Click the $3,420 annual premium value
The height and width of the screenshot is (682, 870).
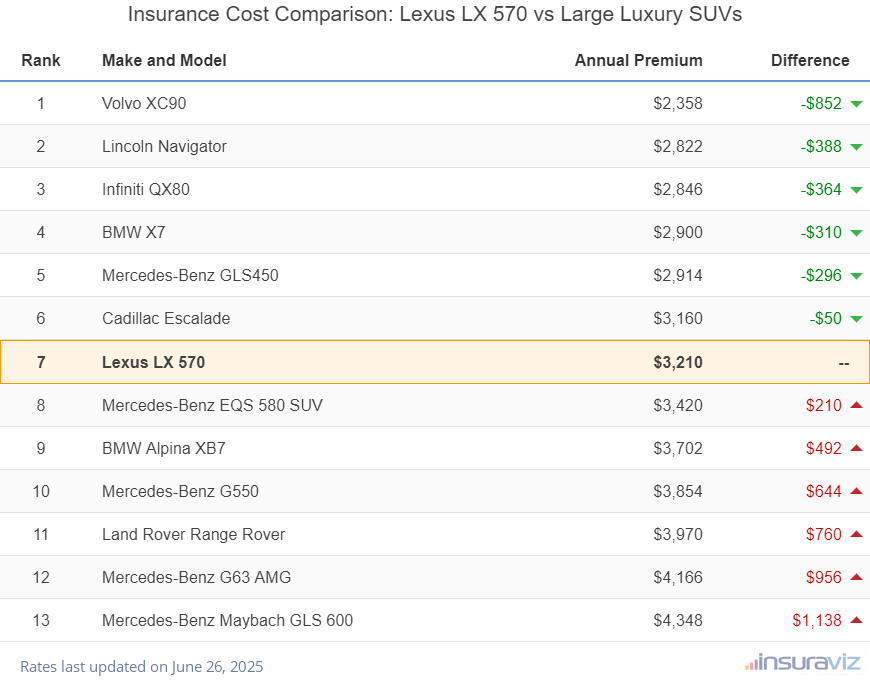click(678, 406)
